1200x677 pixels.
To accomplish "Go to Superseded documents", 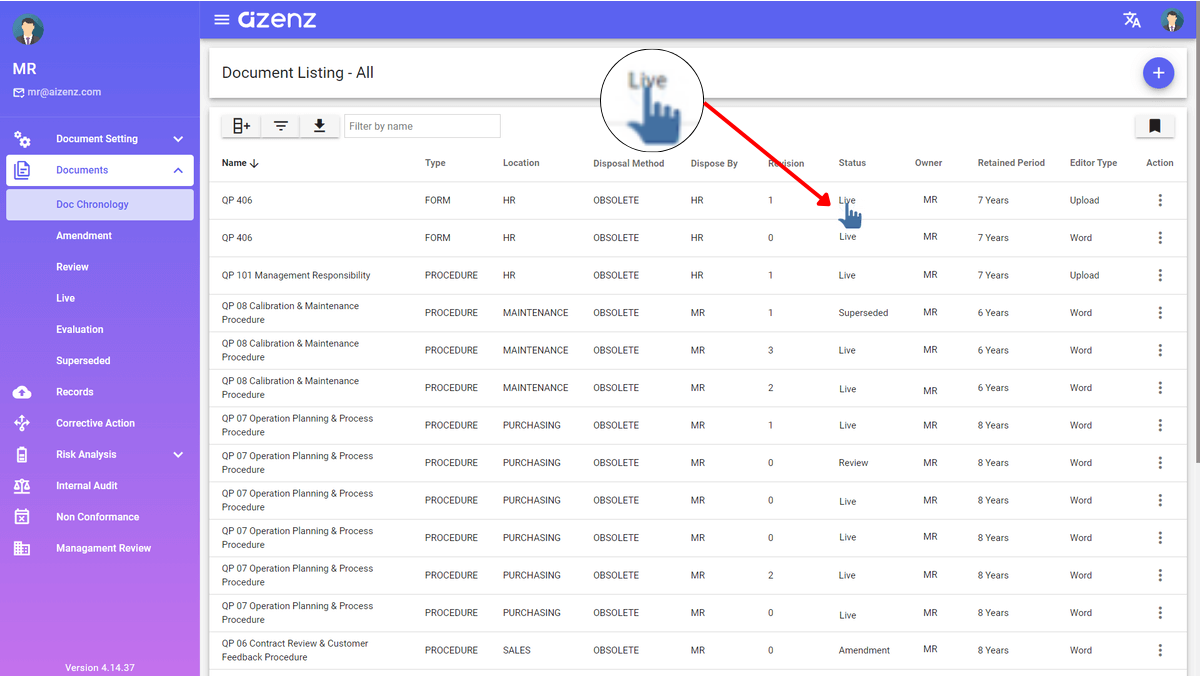I will coord(83,361).
